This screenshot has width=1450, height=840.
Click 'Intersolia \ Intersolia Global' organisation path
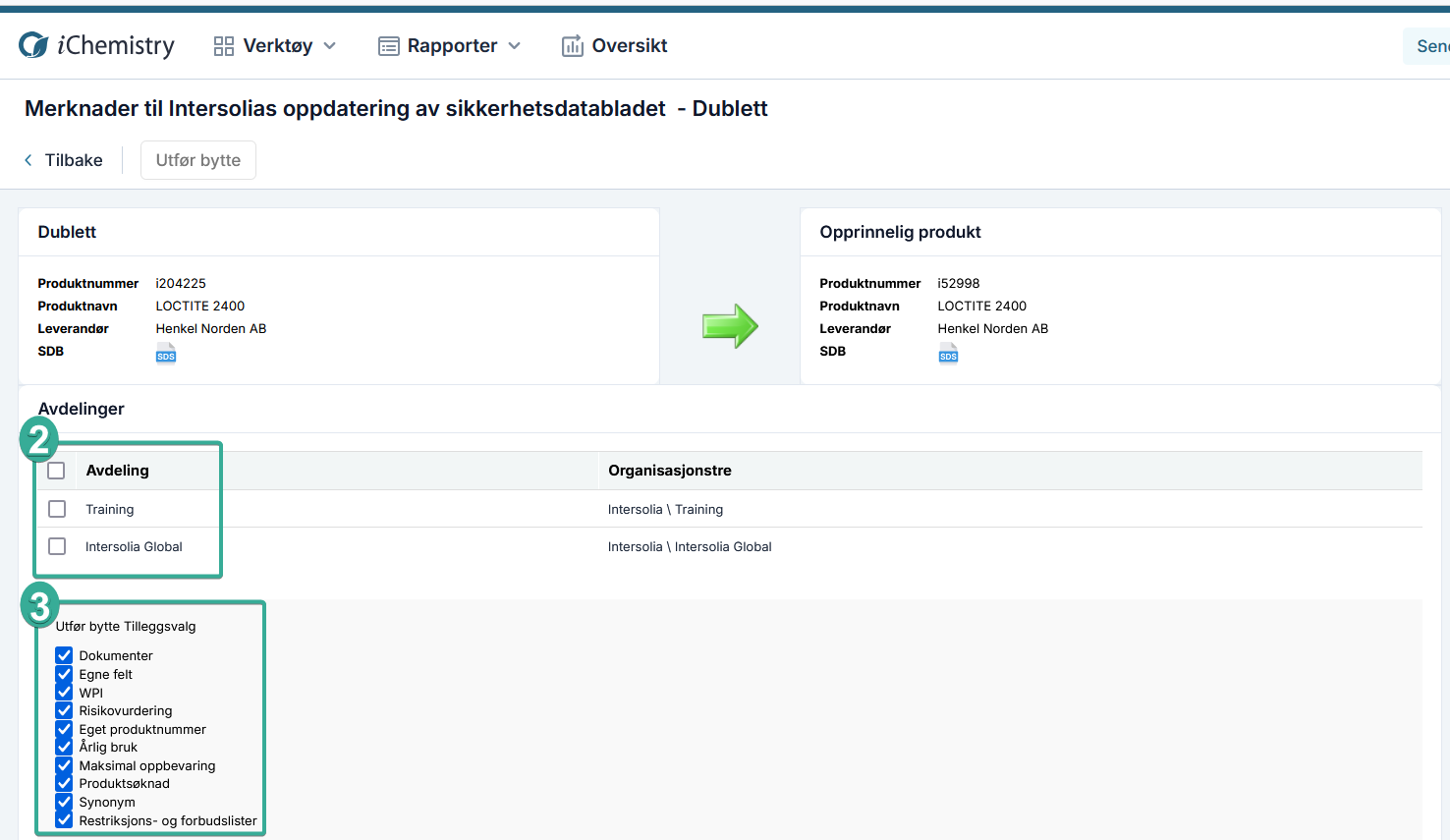click(690, 546)
